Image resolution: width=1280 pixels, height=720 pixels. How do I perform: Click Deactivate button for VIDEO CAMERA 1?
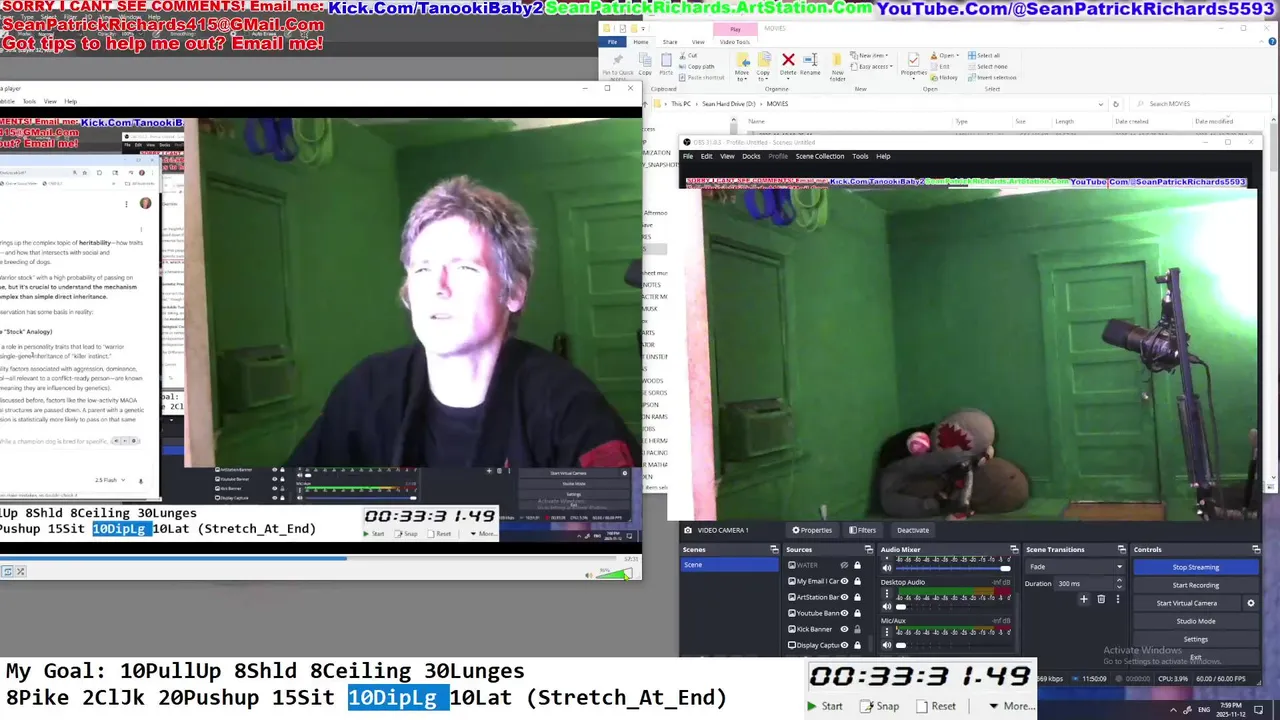click(913, 530)
